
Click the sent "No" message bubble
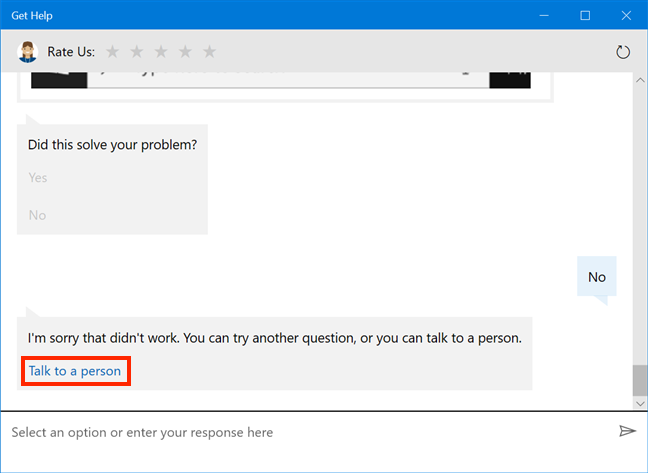coord(597,277)
